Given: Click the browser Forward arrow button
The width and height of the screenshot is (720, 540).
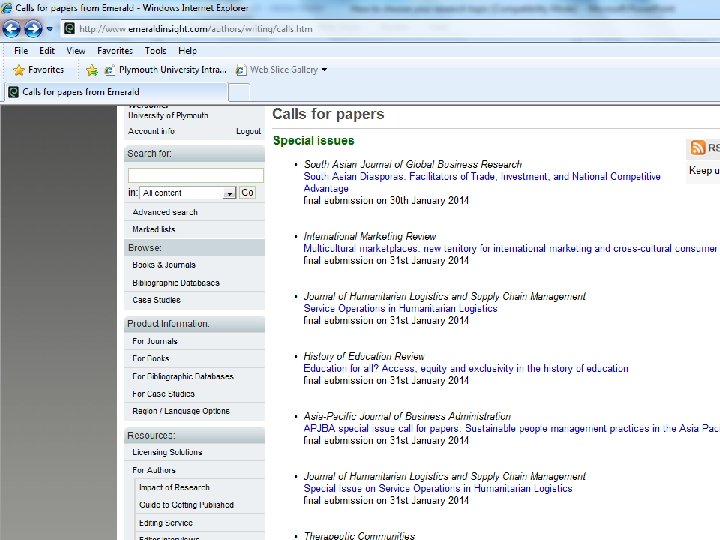Looking at the screenshot, I should coord(33,29).
